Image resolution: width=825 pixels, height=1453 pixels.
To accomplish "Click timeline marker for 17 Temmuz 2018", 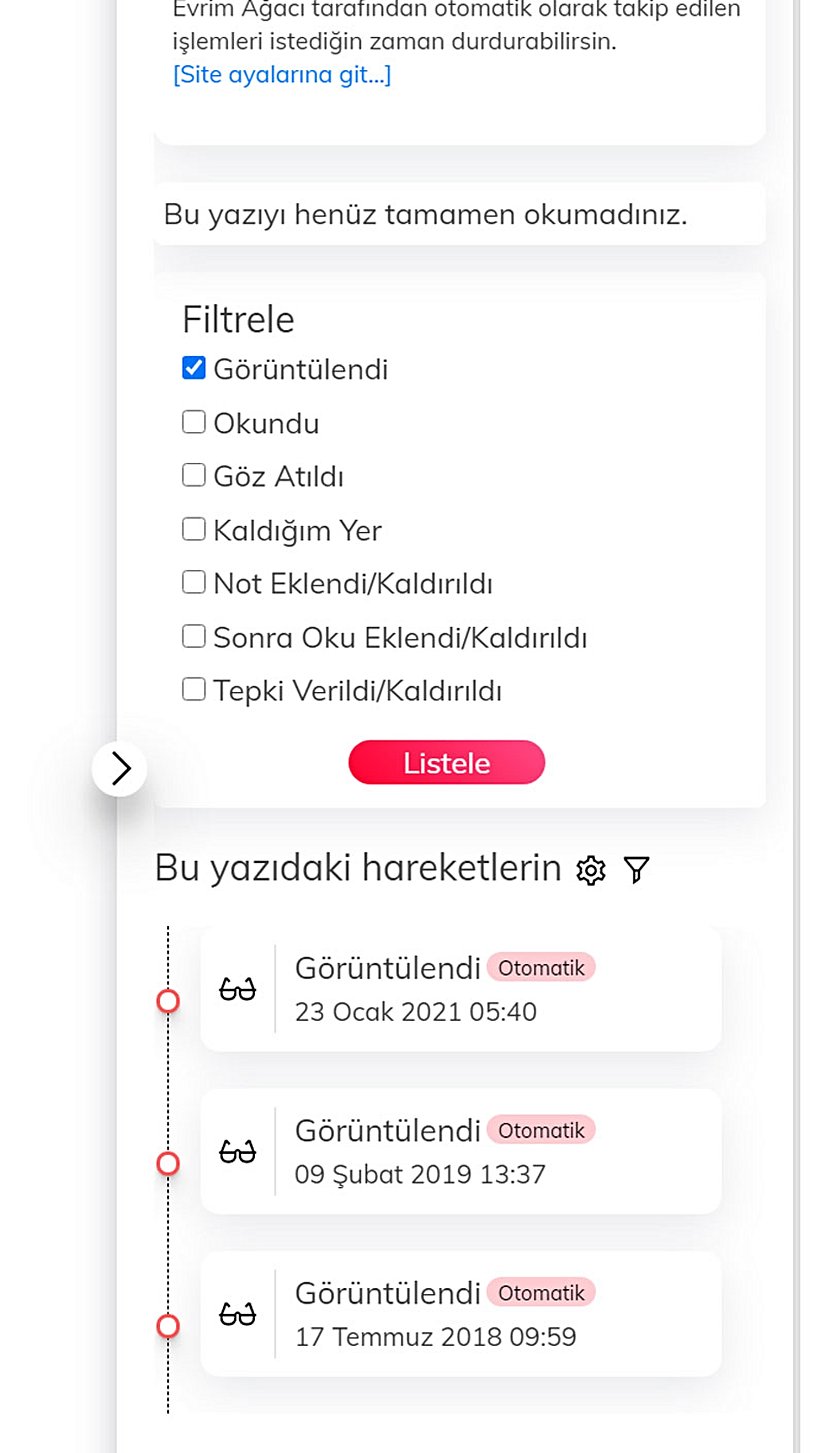I will pos(168,1326).
